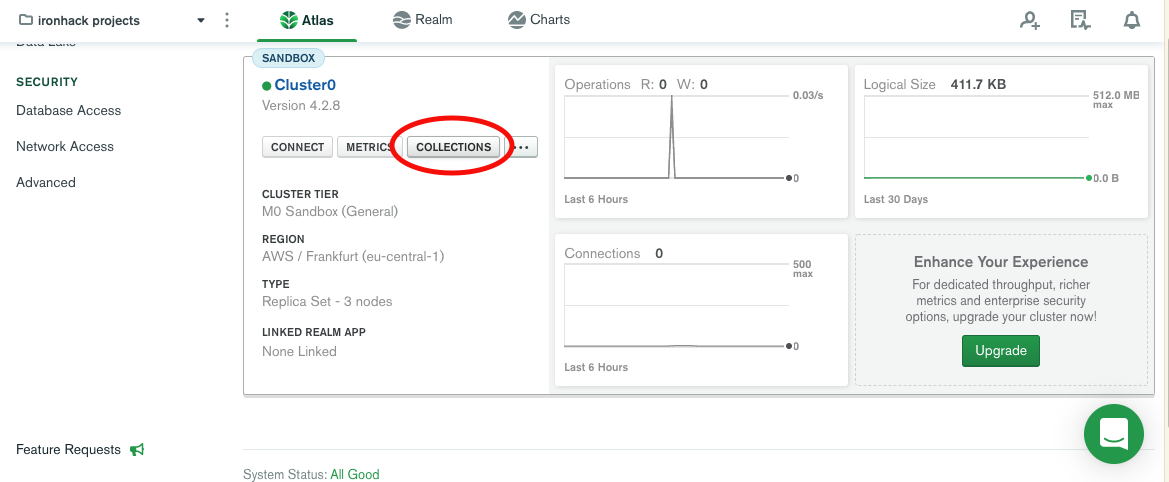
Task: Click the Feature Requests link
Action: pyautogui.click(x=68, y=450)
